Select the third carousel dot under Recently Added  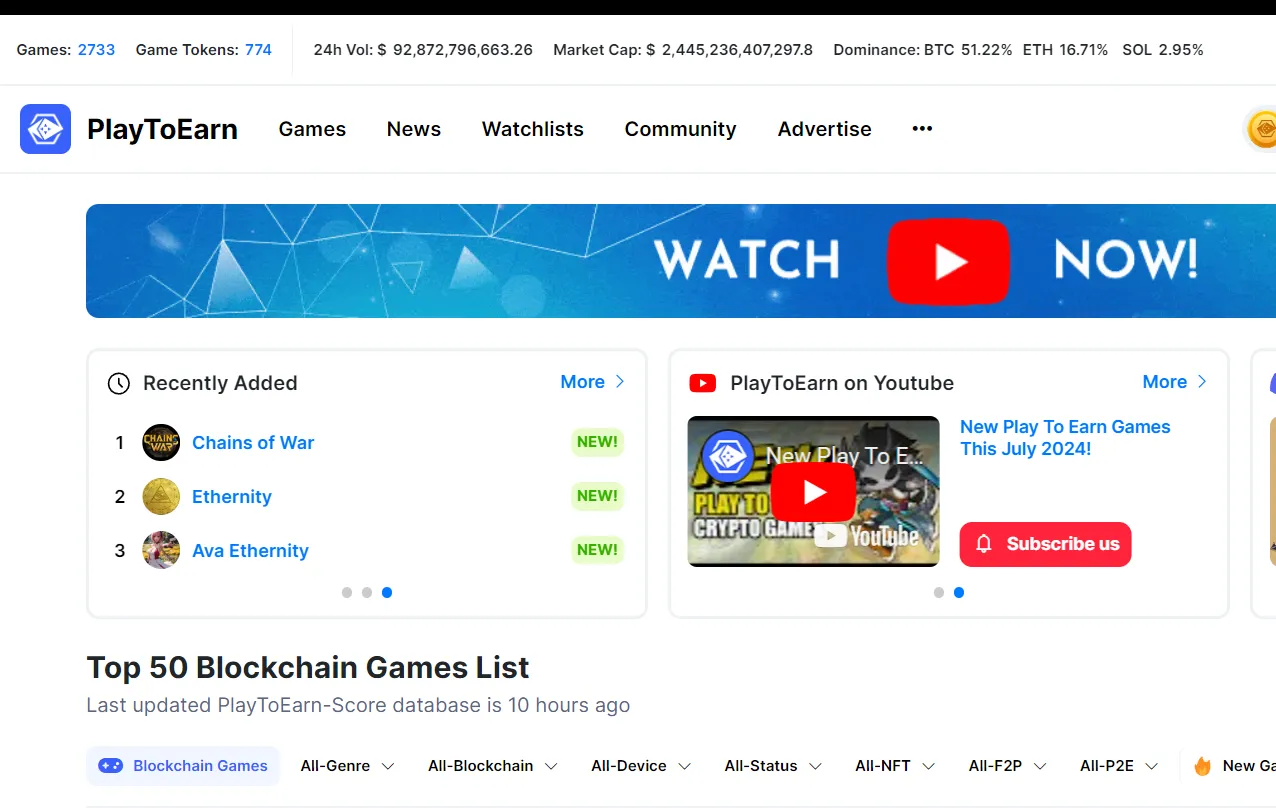point(387,592)
